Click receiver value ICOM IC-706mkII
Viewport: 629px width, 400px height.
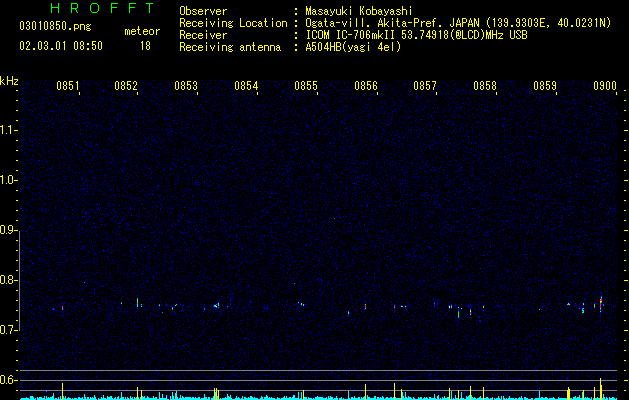350,35
